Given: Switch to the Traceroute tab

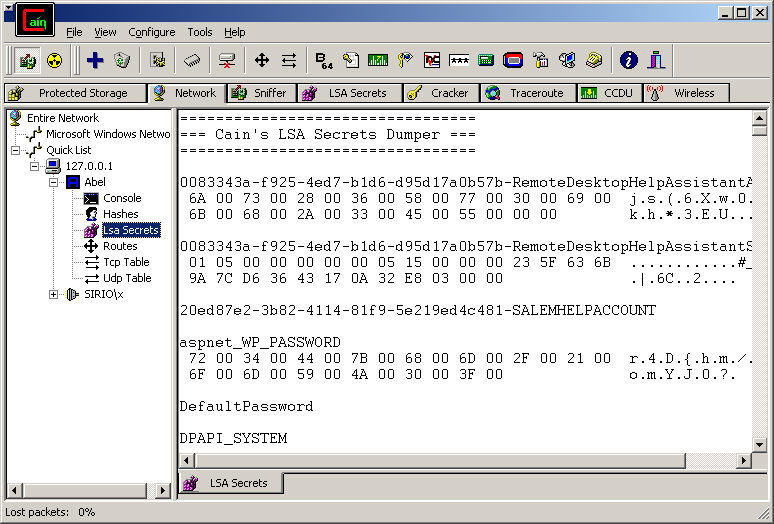Looking at the screenshot, I should pos(528,93).
